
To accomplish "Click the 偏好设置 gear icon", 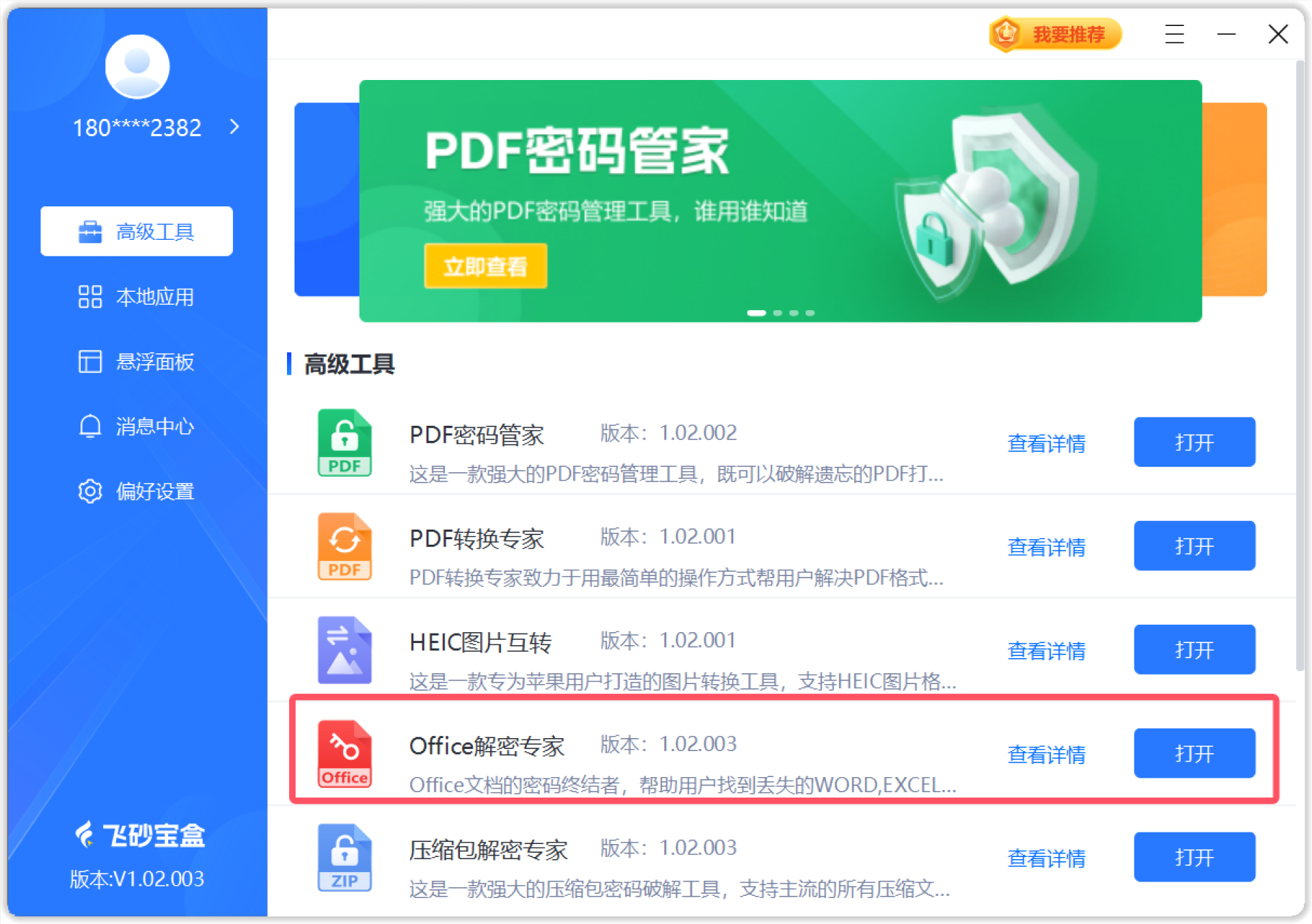I will (90, 491).
